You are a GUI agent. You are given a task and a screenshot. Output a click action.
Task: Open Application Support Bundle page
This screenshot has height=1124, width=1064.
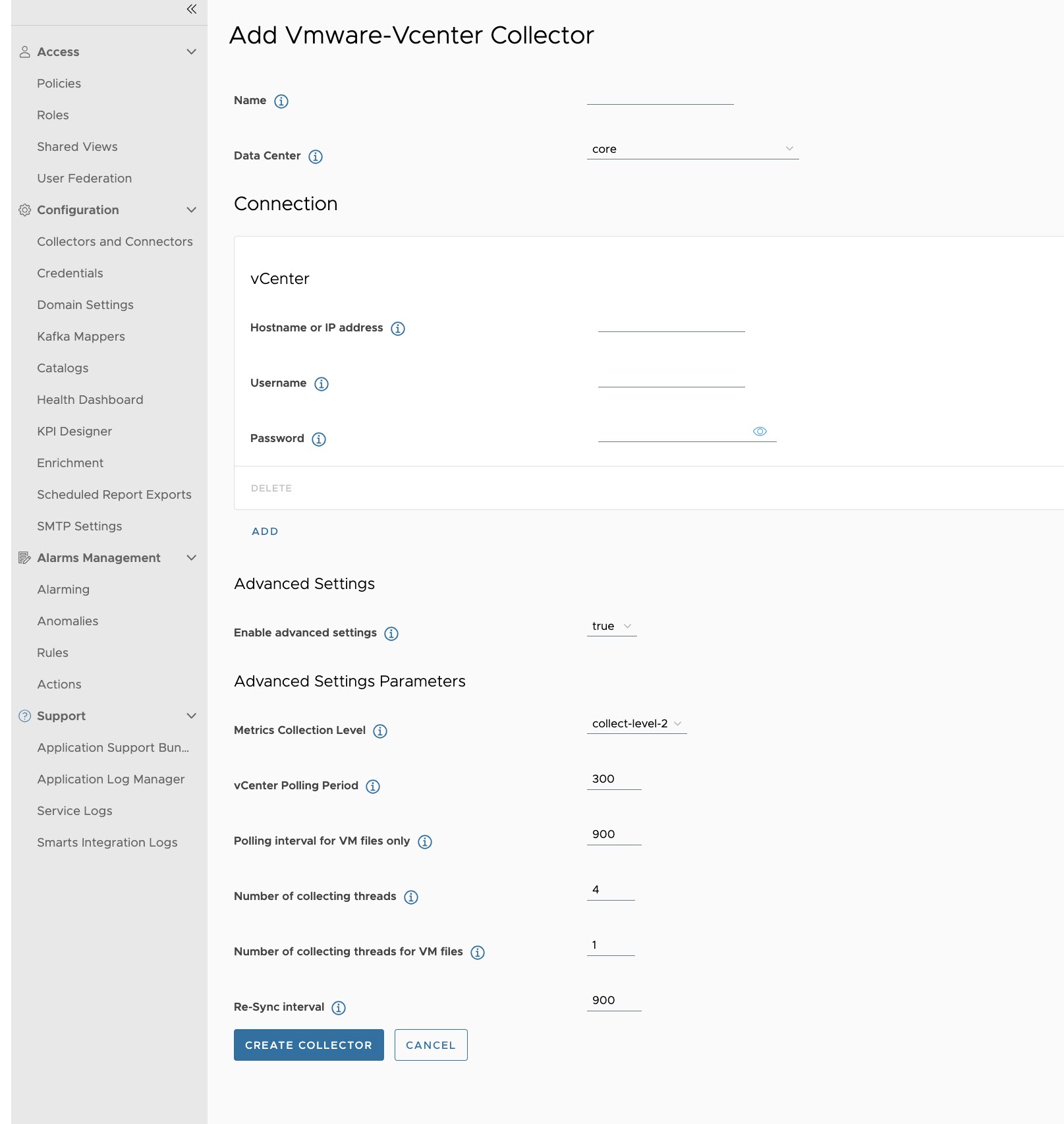click(x=113, y=748)
